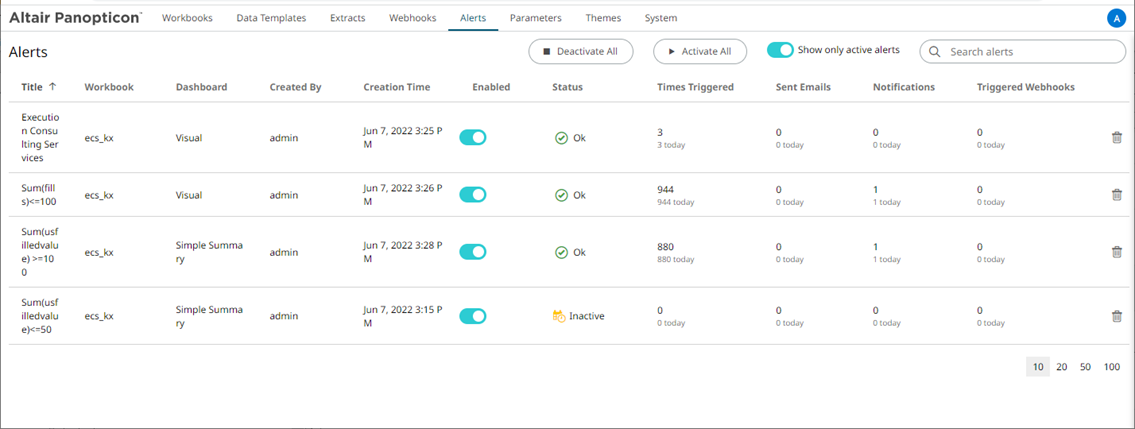The image size is (1135, 429).
Task: Focus the Search alerts field
Action: point(1023,52)
